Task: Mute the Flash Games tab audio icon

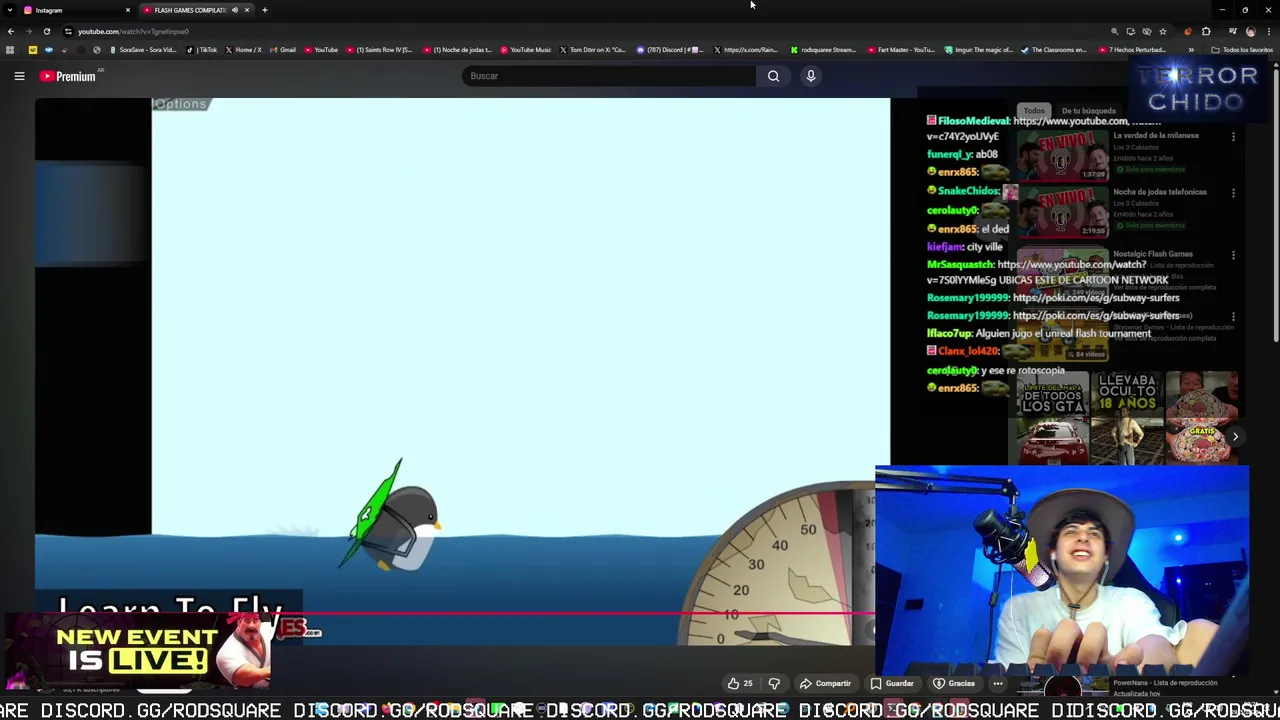Action: pos(234,10)
